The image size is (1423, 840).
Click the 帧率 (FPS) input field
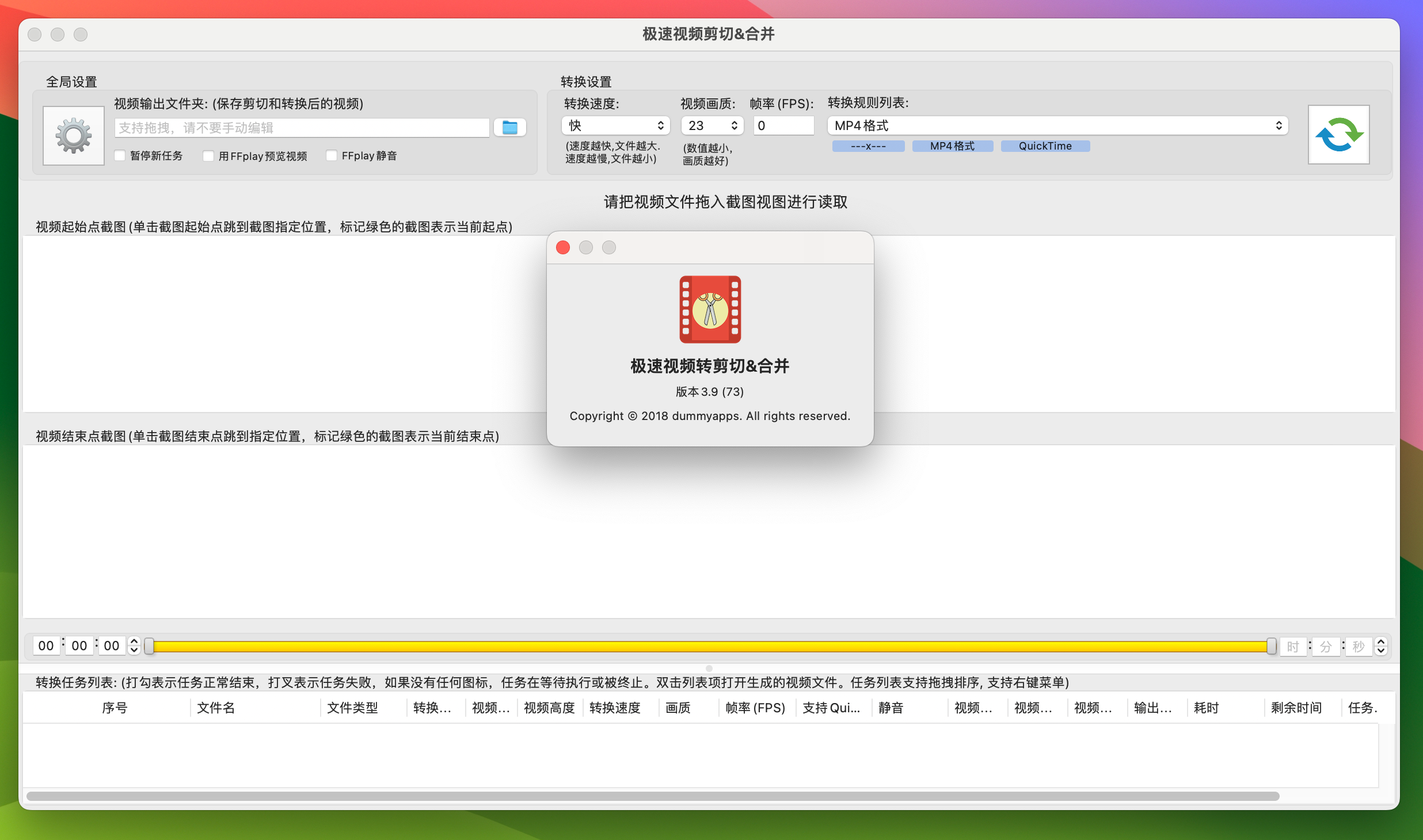coord(783,125)
